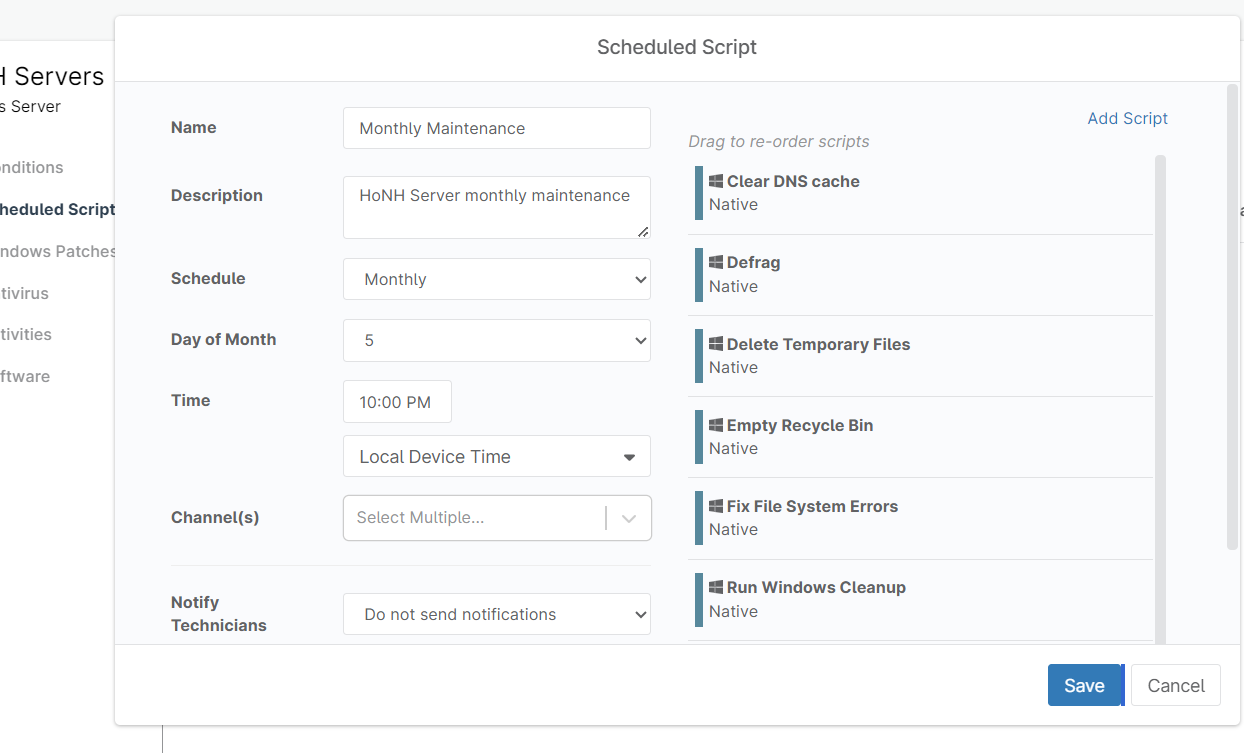
Task: Open the Schedule dropdown showing Monthly
Action: pos(497,279)
